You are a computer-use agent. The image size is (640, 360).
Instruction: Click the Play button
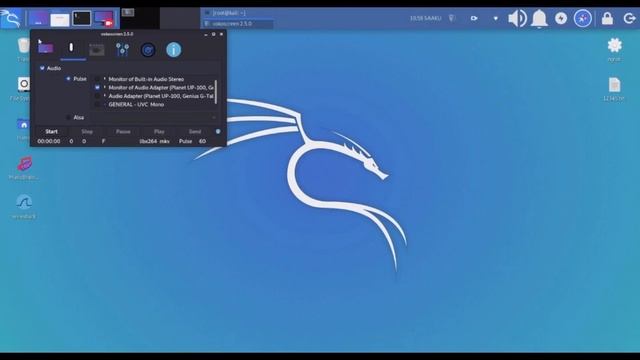point(159,131)
